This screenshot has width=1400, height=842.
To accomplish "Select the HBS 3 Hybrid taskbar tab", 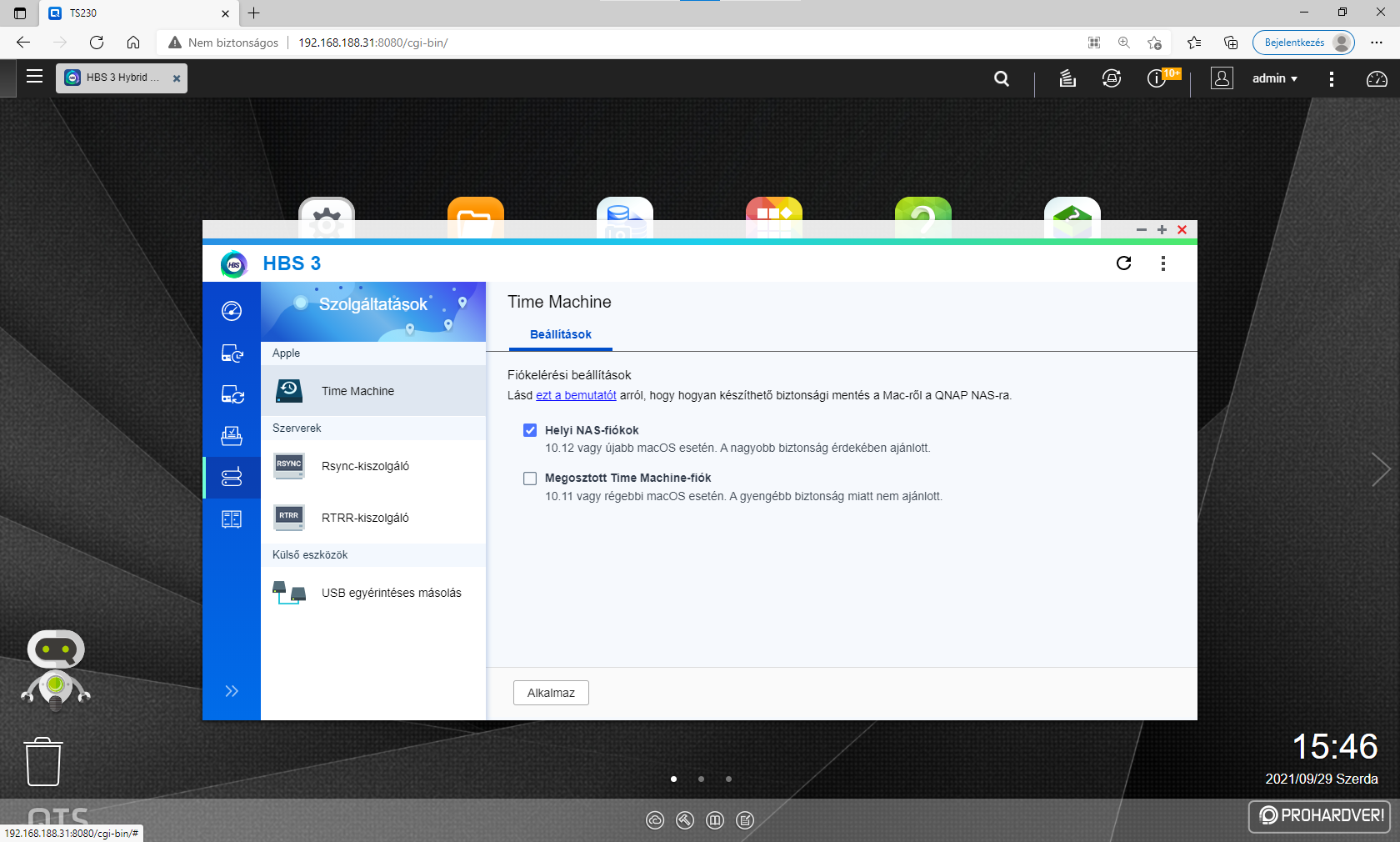I will pyautogui.click(x=122, y=78).
